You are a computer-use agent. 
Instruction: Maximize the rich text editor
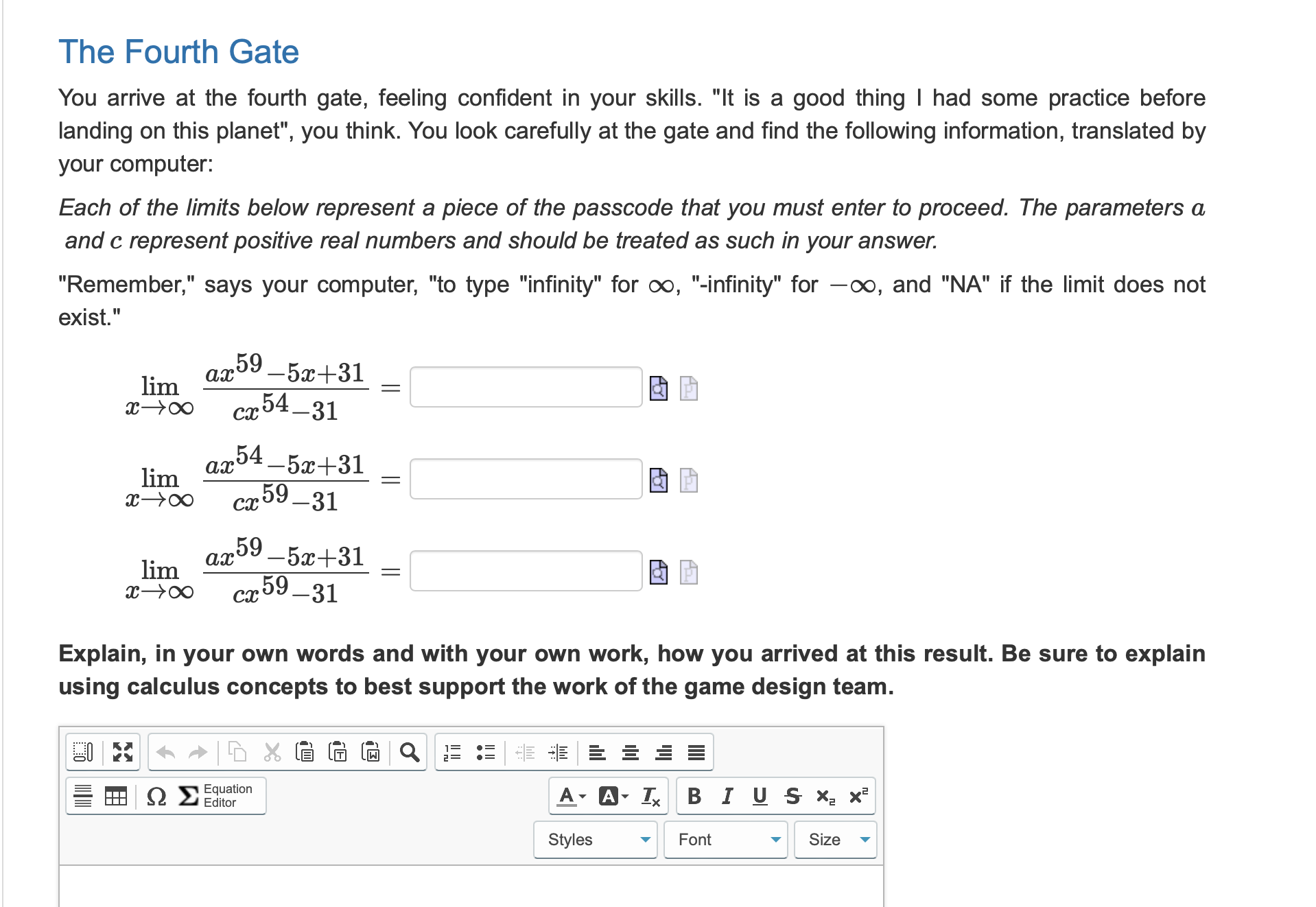pos(122,752)
